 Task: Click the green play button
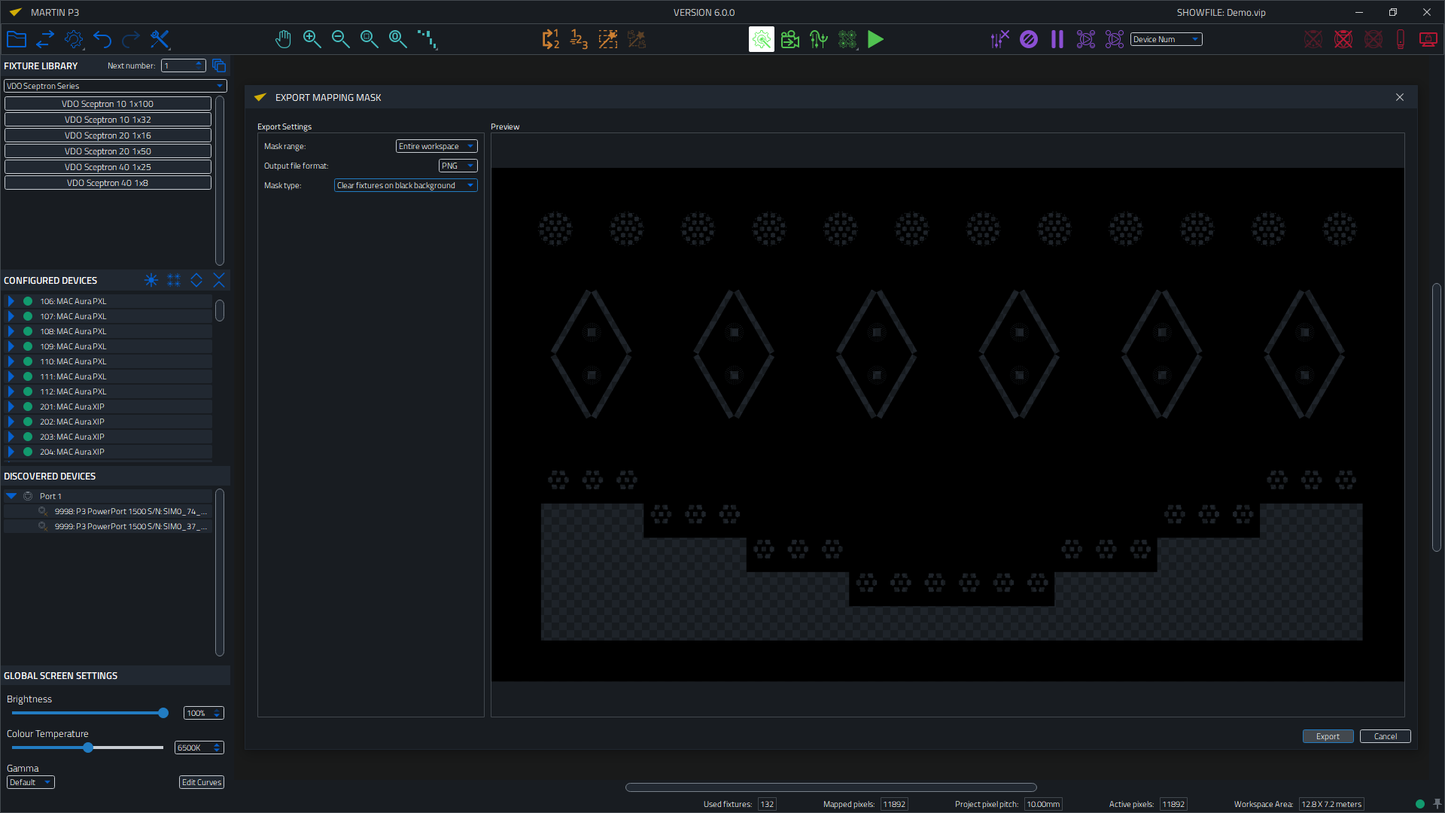[876, 39]
